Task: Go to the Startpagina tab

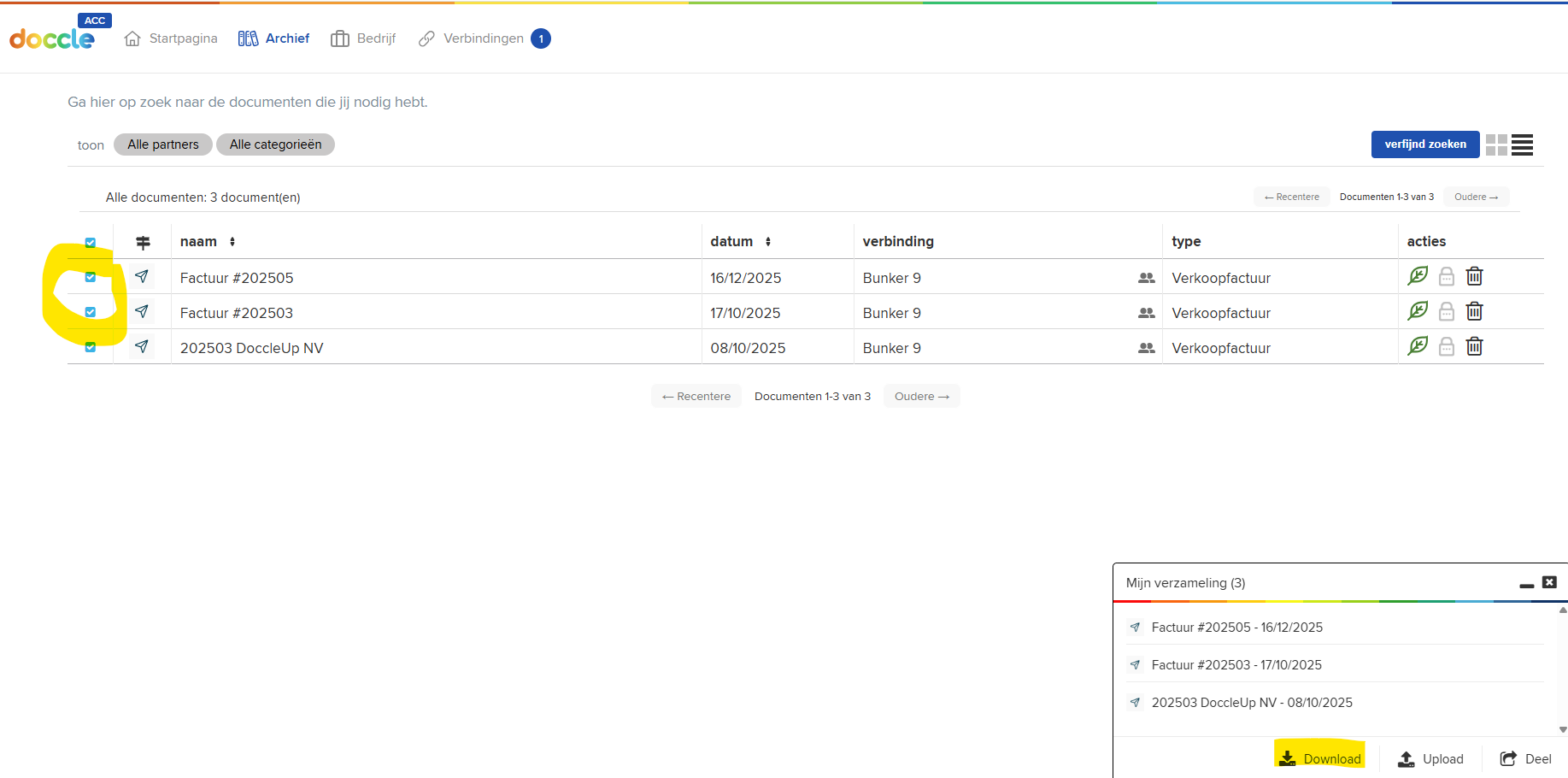Action: coord(171,38)
